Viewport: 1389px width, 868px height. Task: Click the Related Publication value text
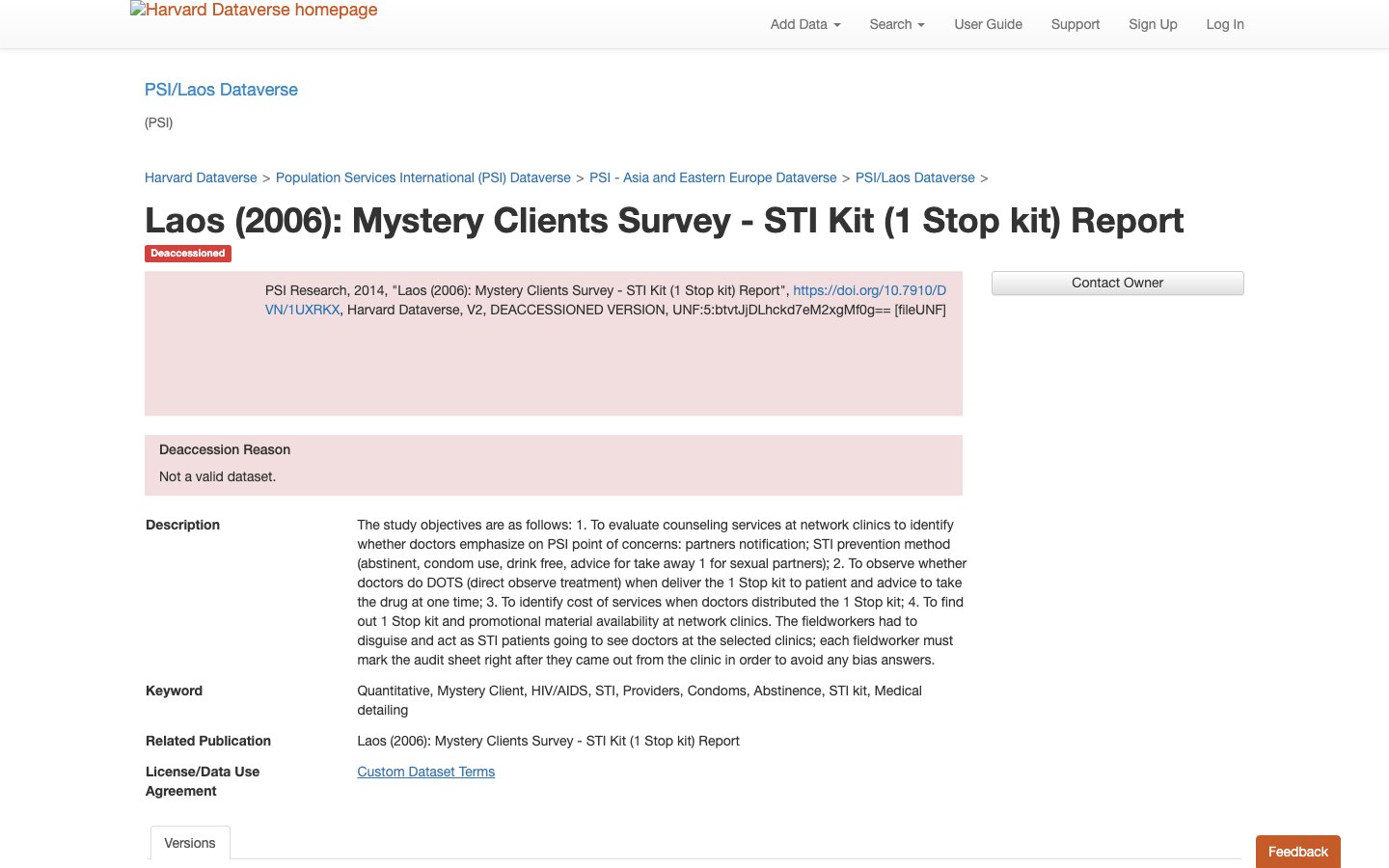(x=548, y=741)
